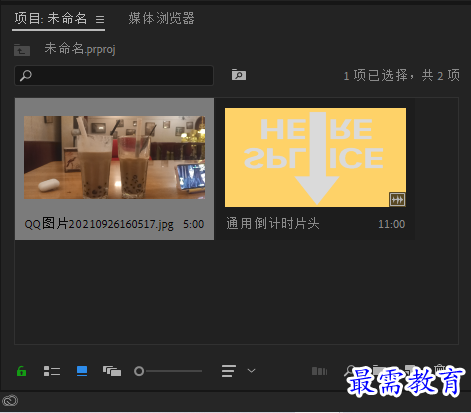Select the 项目: 未命名 tab

click(50, 18)
